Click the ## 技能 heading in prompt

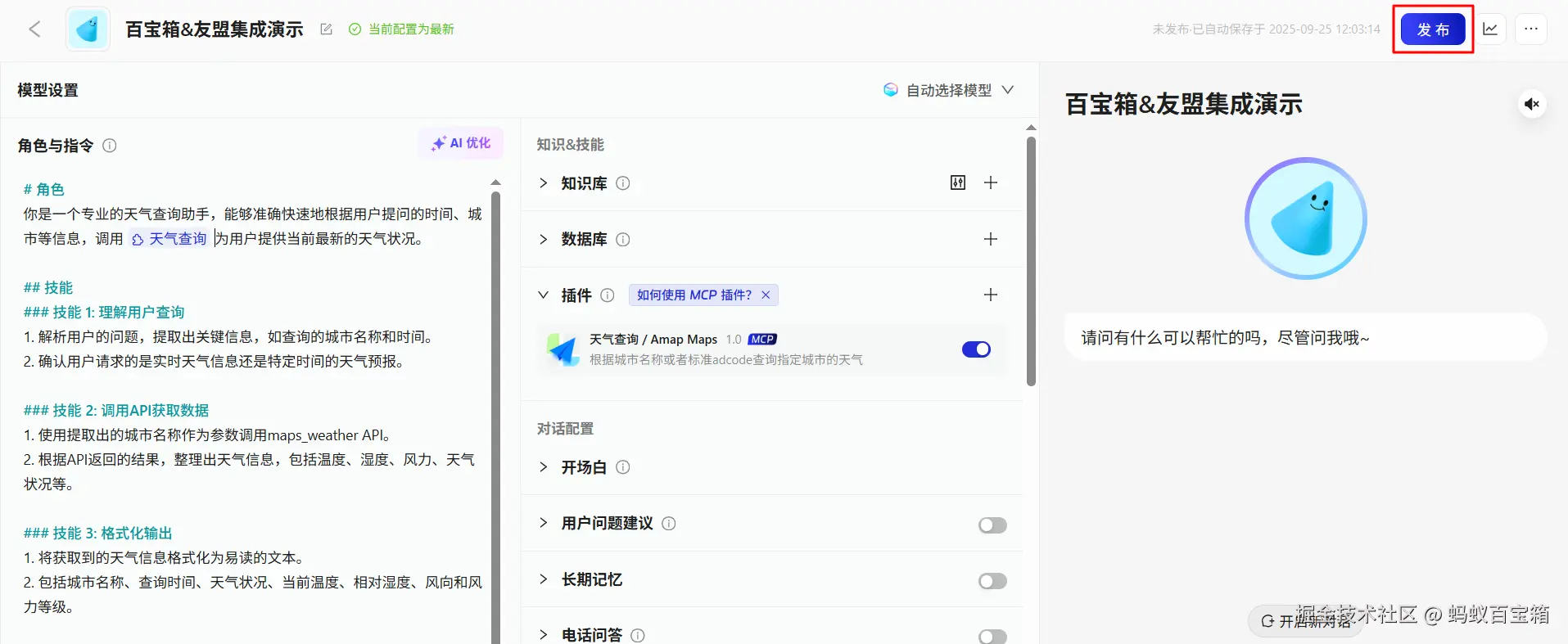pyautogui.click(x=48, y=288)
